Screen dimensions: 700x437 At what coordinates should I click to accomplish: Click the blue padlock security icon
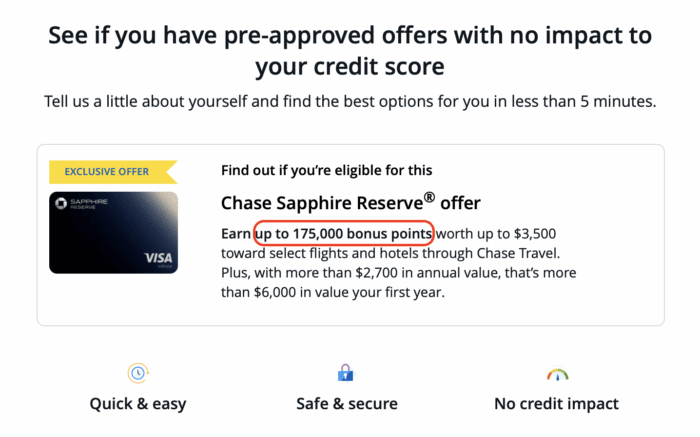coord(346,373)
